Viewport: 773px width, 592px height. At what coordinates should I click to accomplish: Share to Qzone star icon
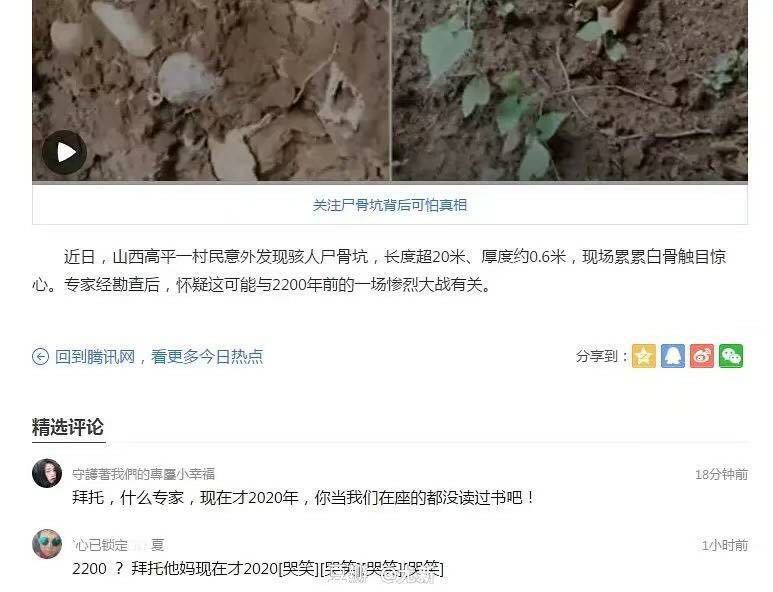pos(644,356)
